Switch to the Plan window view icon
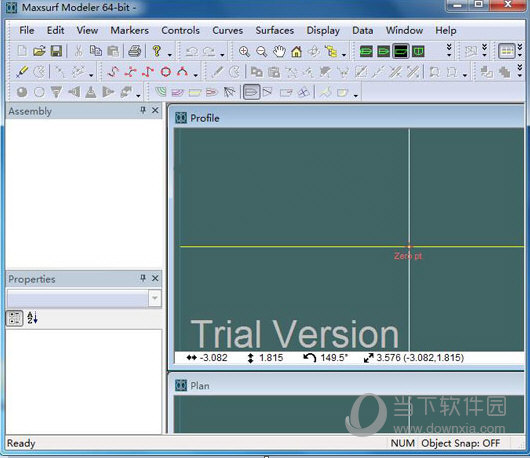The width and height of the screenshot is (530, 458). [x=383, y=52]
